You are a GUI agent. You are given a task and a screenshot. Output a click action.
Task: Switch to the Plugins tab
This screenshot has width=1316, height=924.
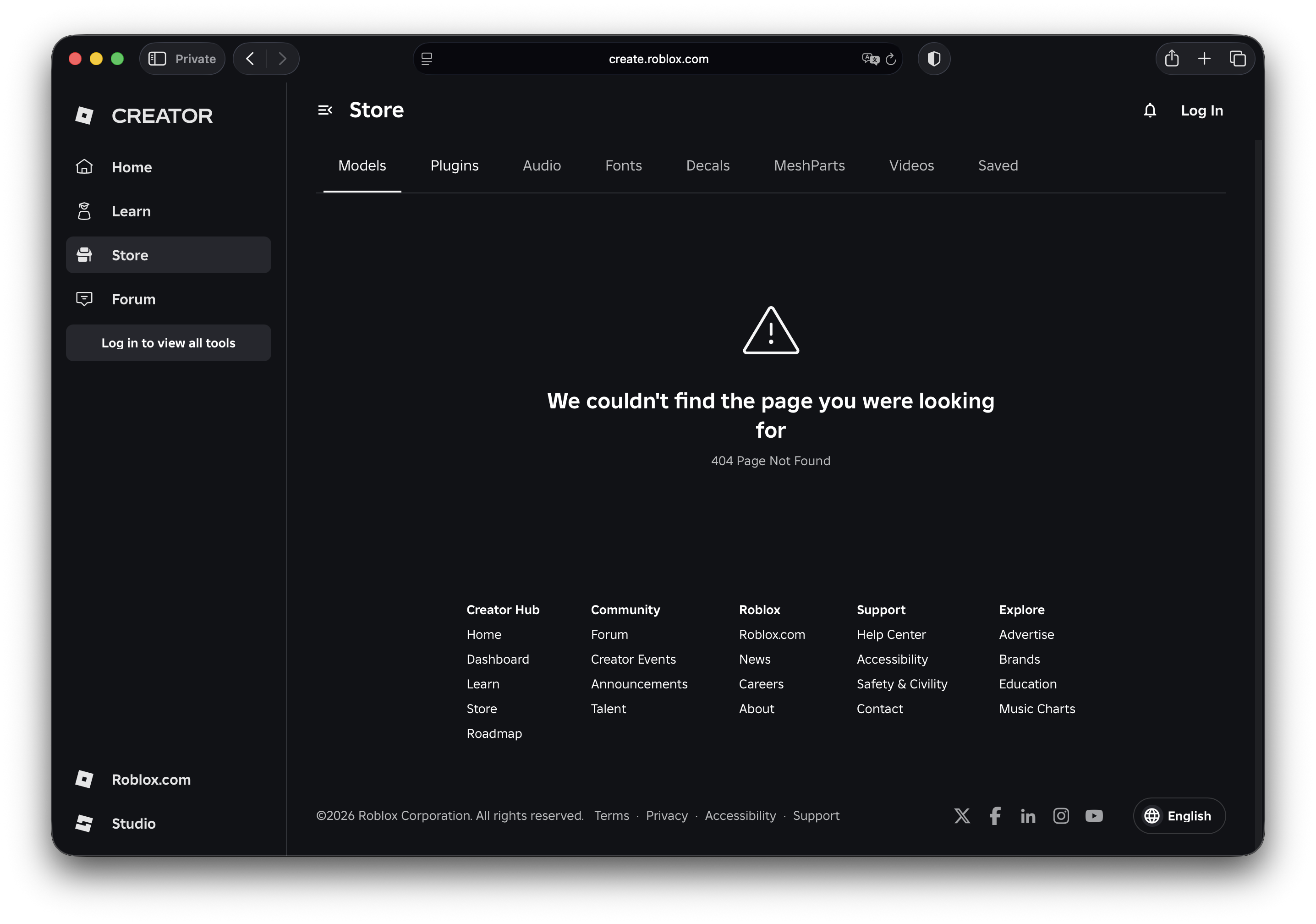tap(454, 165)
